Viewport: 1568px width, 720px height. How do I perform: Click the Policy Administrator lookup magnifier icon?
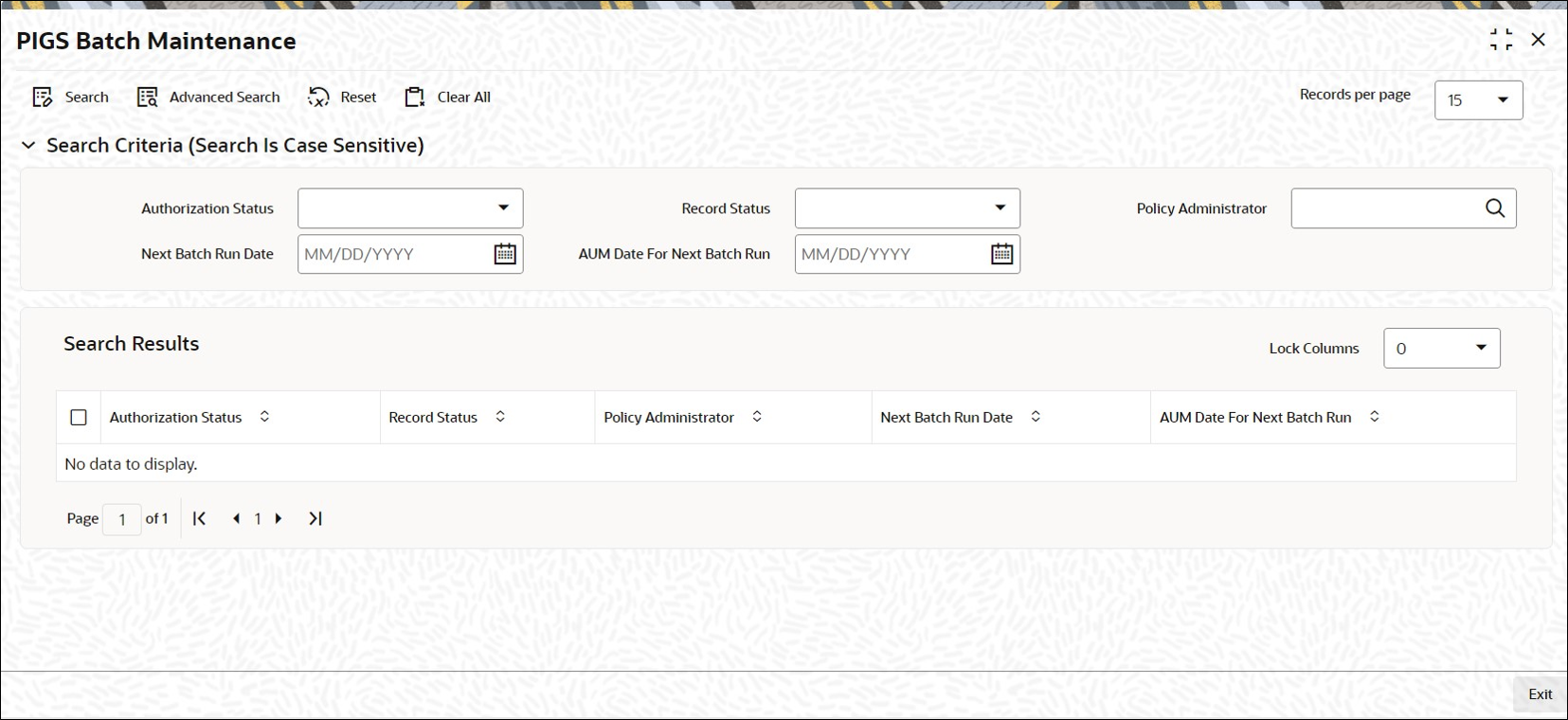[1495, 208]
